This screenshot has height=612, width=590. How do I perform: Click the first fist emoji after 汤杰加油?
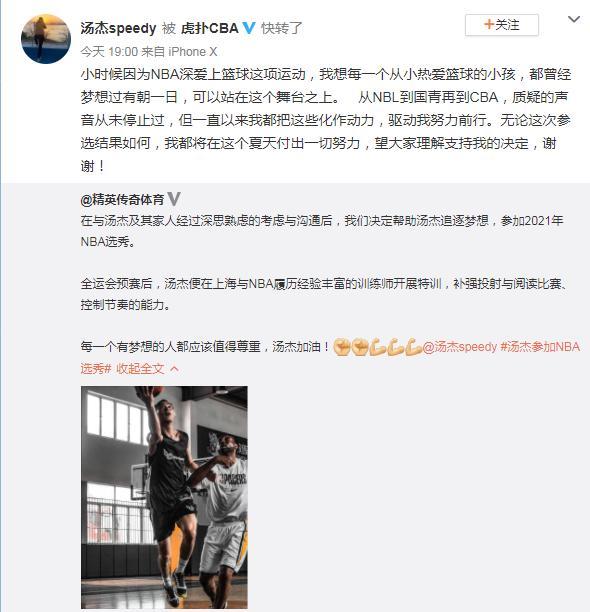[342, 347]
